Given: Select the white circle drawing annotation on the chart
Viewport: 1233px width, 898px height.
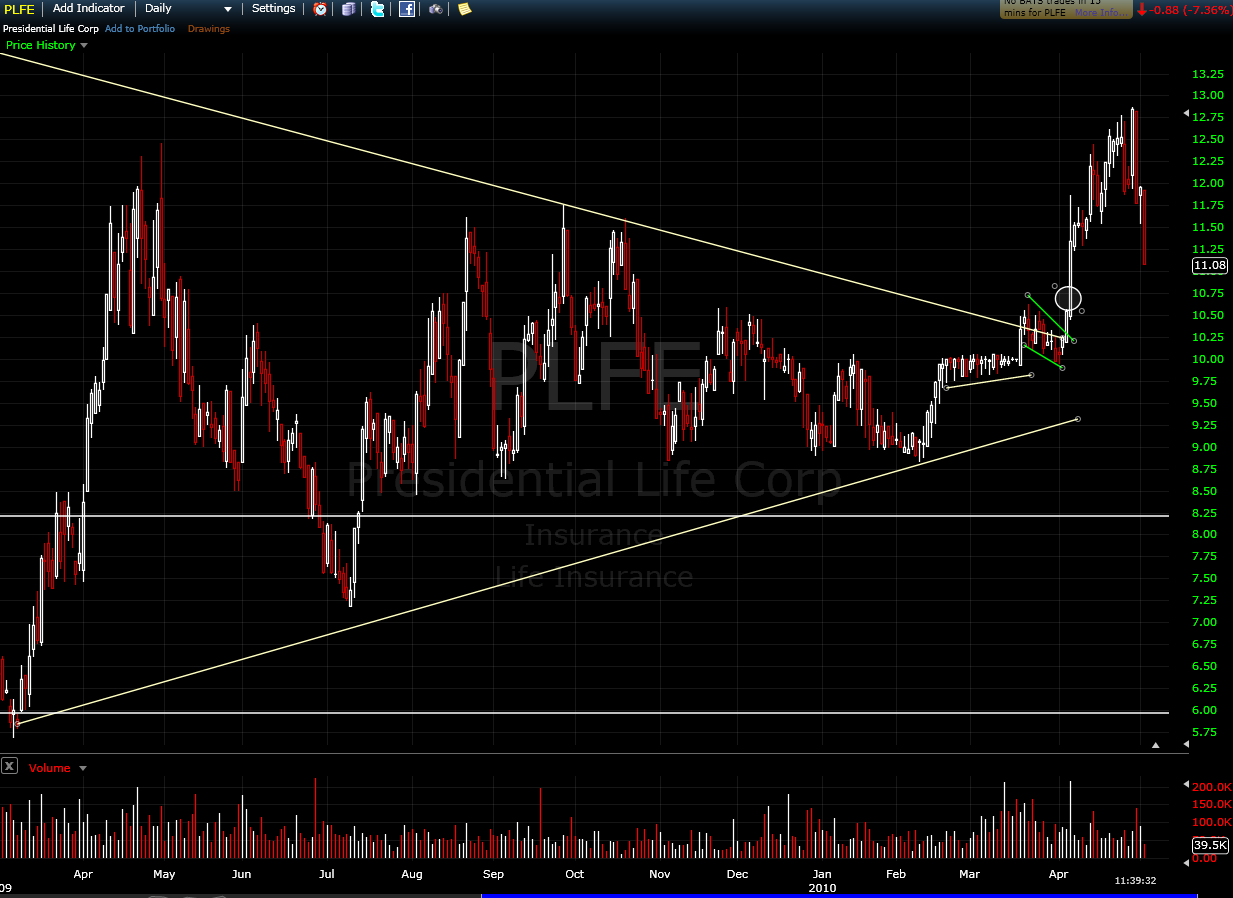Looking at the screenshot, I should click(1068, 298).
